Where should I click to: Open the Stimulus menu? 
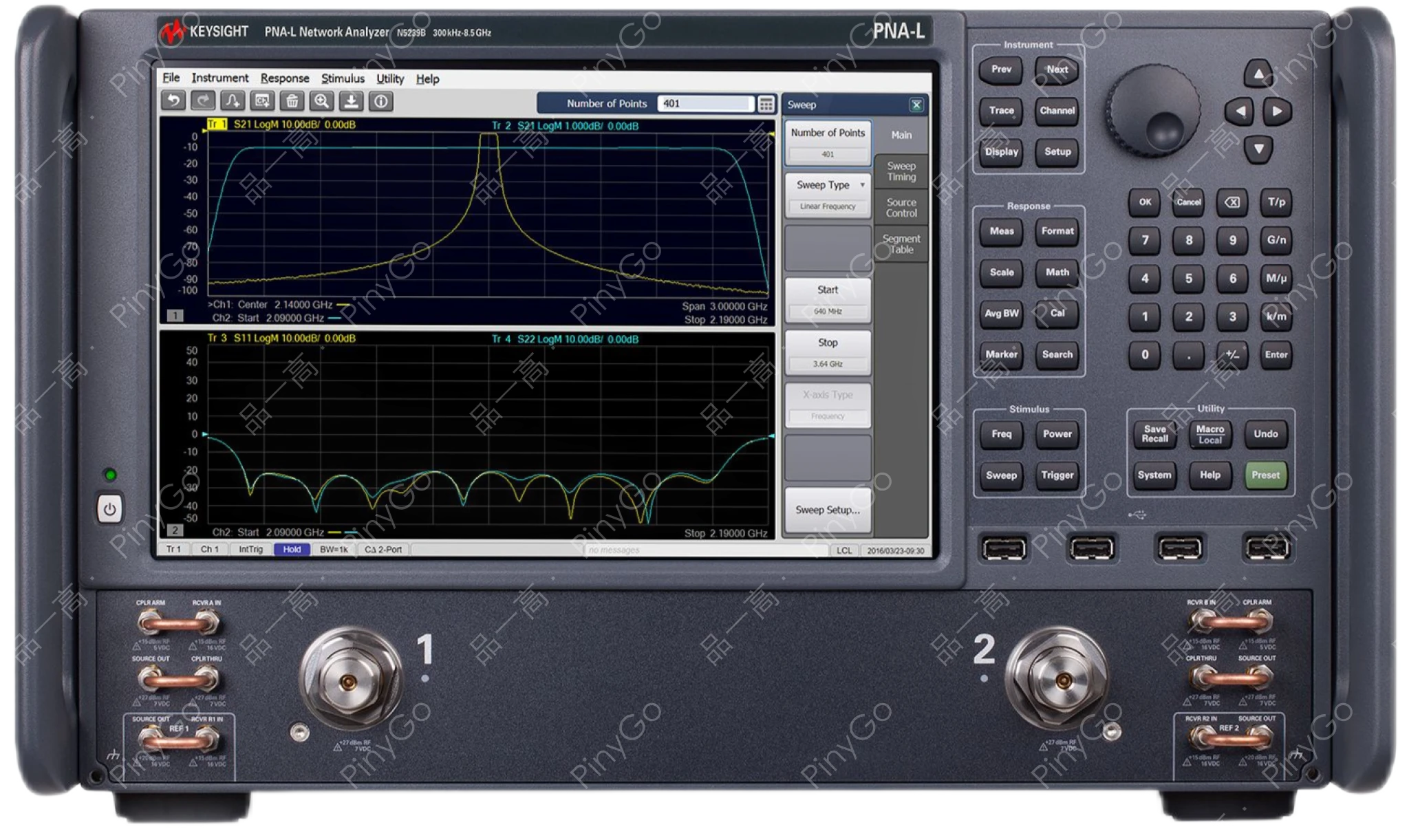(343, 78)
